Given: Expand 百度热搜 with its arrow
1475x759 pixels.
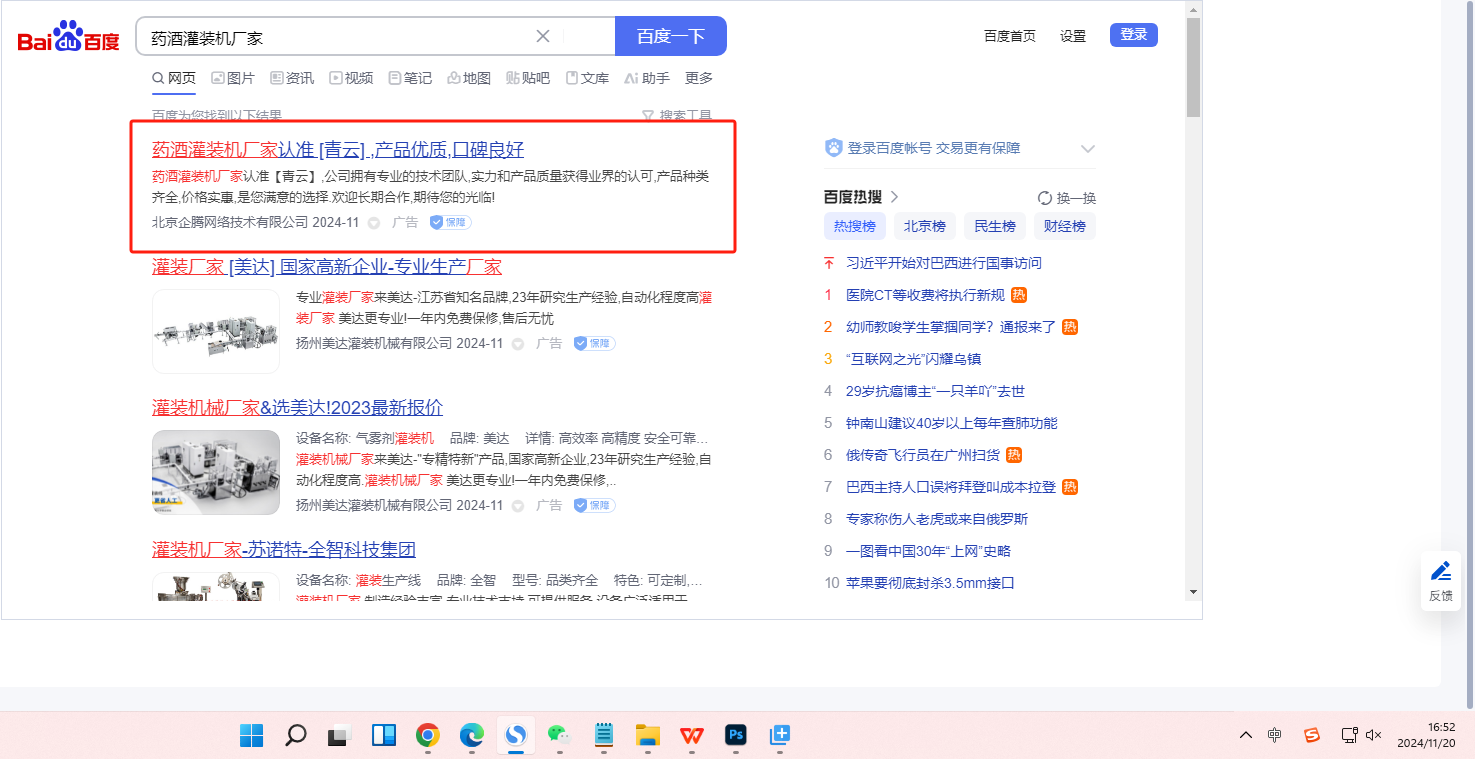Looking at the screenshot, I should pos(895,197).
